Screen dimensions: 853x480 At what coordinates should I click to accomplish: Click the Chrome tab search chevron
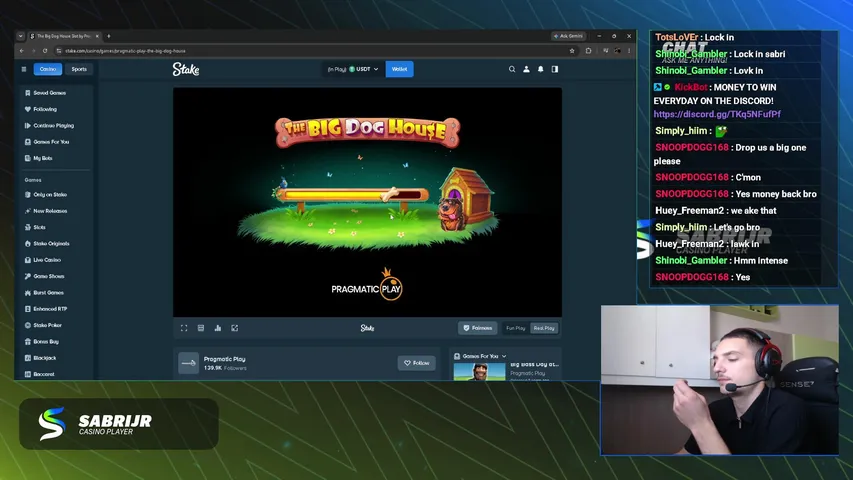(x=21, y=36)
